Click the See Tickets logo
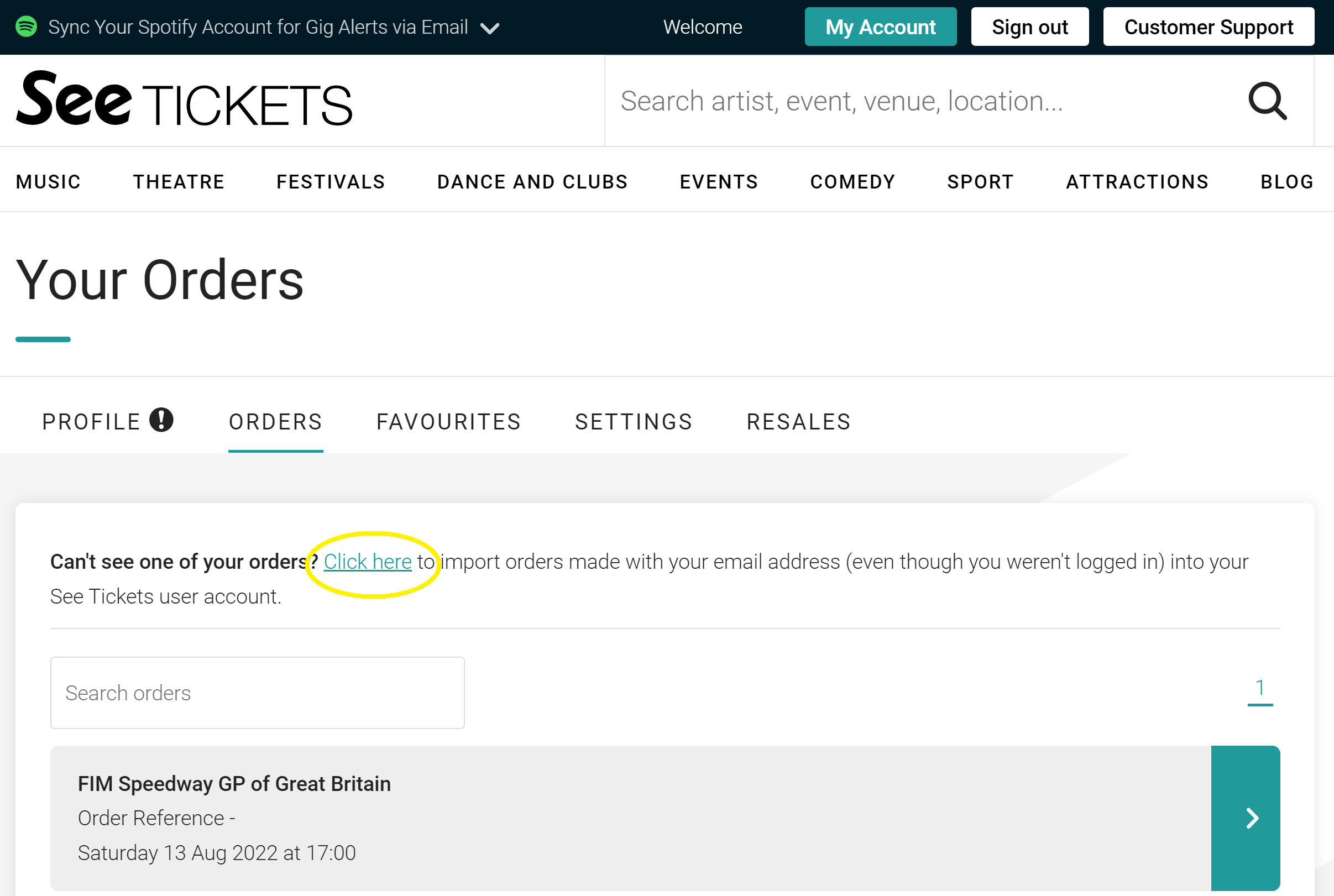 click(184, 99)
